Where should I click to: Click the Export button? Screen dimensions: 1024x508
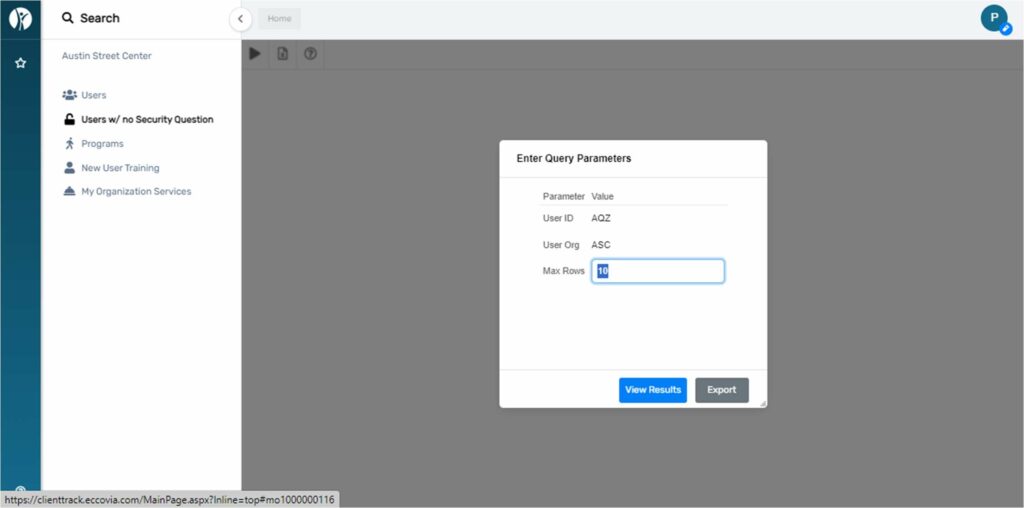pos(722,390)
